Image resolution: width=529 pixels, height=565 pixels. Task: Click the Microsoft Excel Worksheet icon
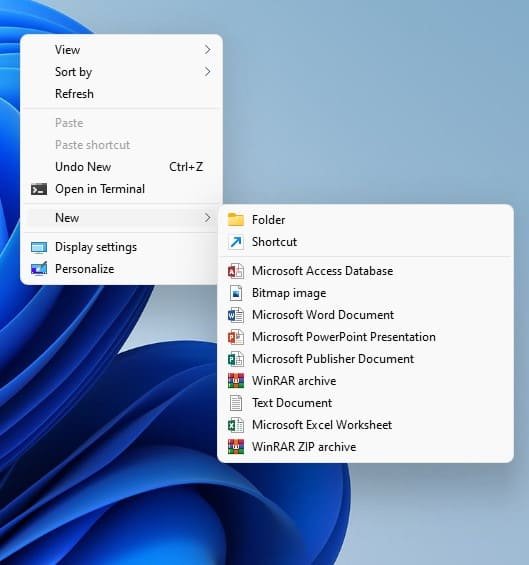[x=236, y=425]
